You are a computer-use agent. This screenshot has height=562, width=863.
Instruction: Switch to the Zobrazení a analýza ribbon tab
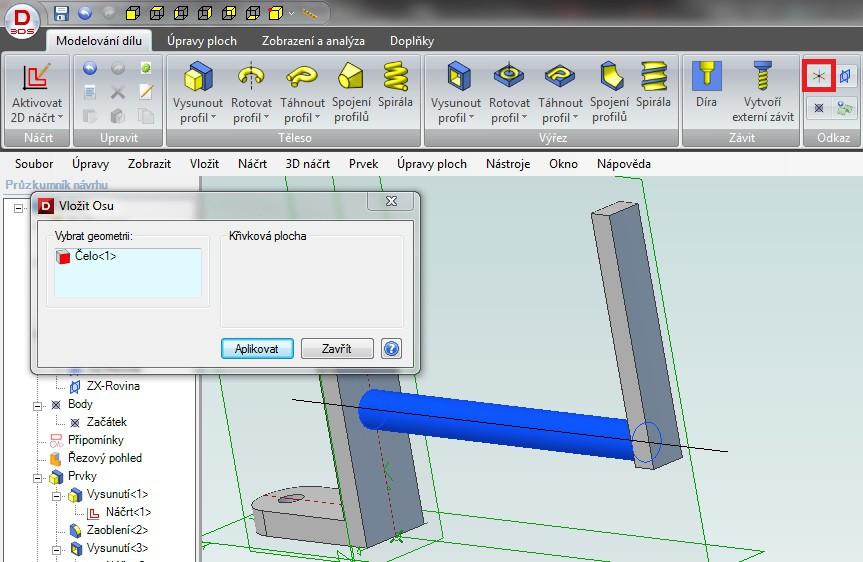click(313, 41)
